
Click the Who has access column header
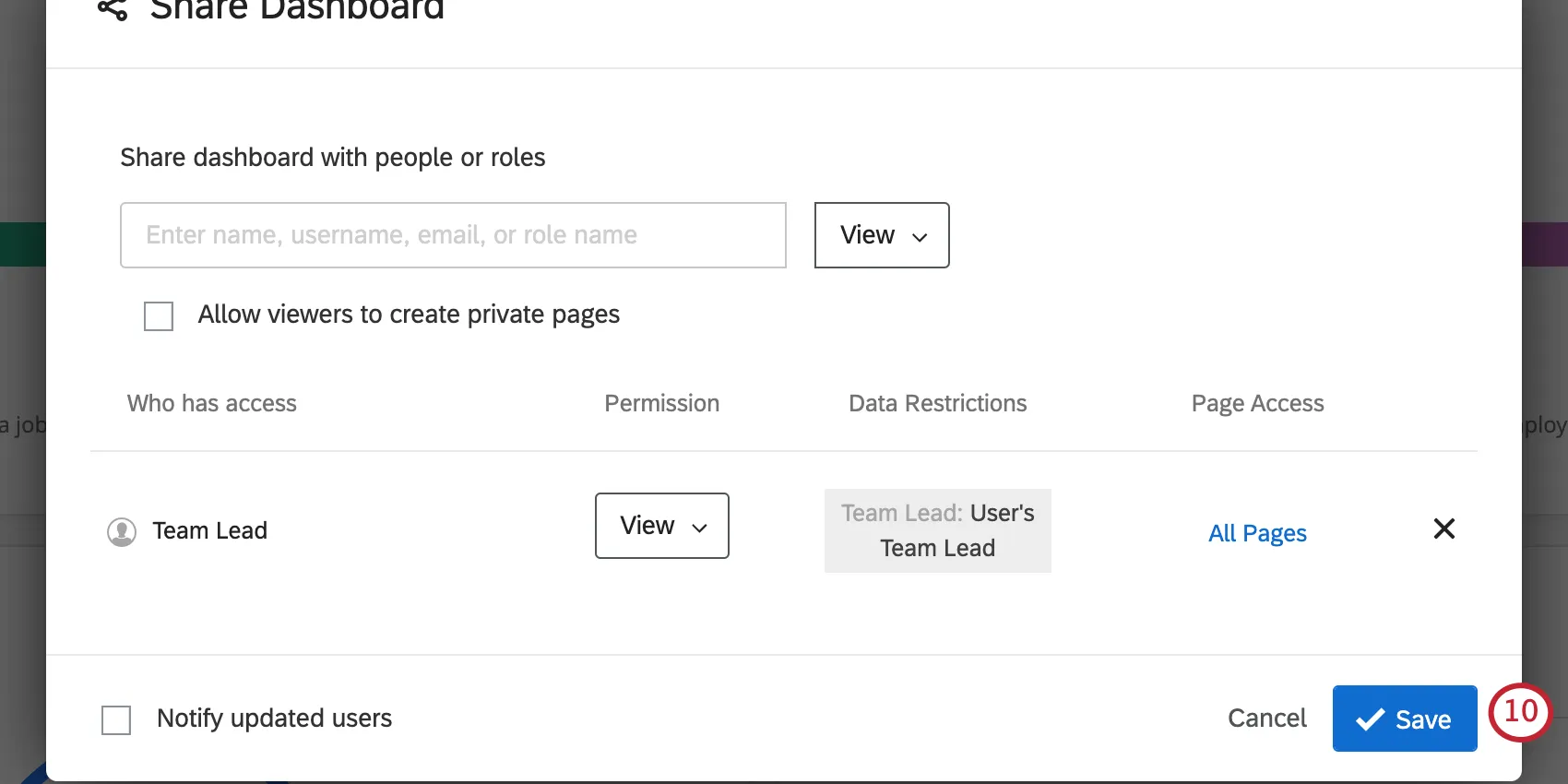(x=212, y=404)
